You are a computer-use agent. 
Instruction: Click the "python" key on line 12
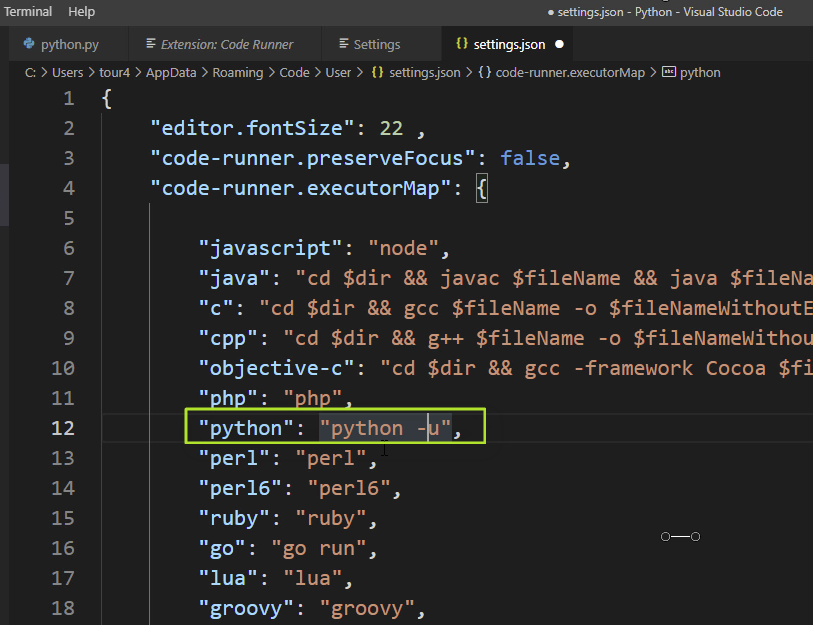[246, 428]
